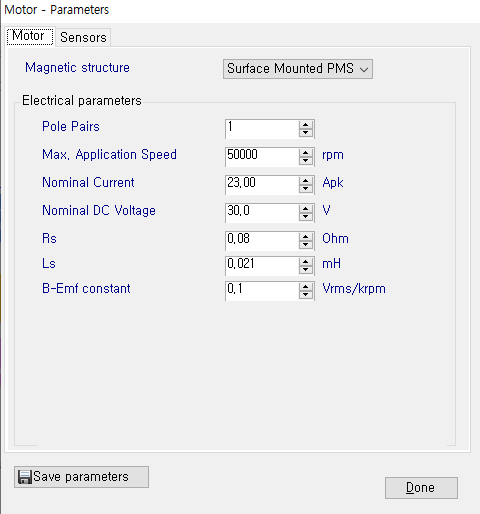Increase Rs value with up arrow
The width and height of the screenshot is (480, 514).
pyautogui.click(x=306, y=237)
